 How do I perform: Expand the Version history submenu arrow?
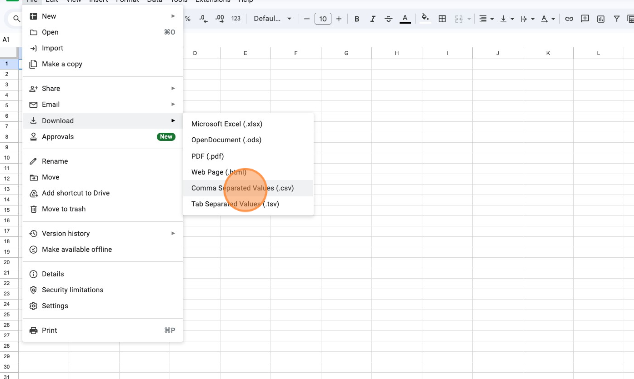pyautogui.click(x=173, y=233)
